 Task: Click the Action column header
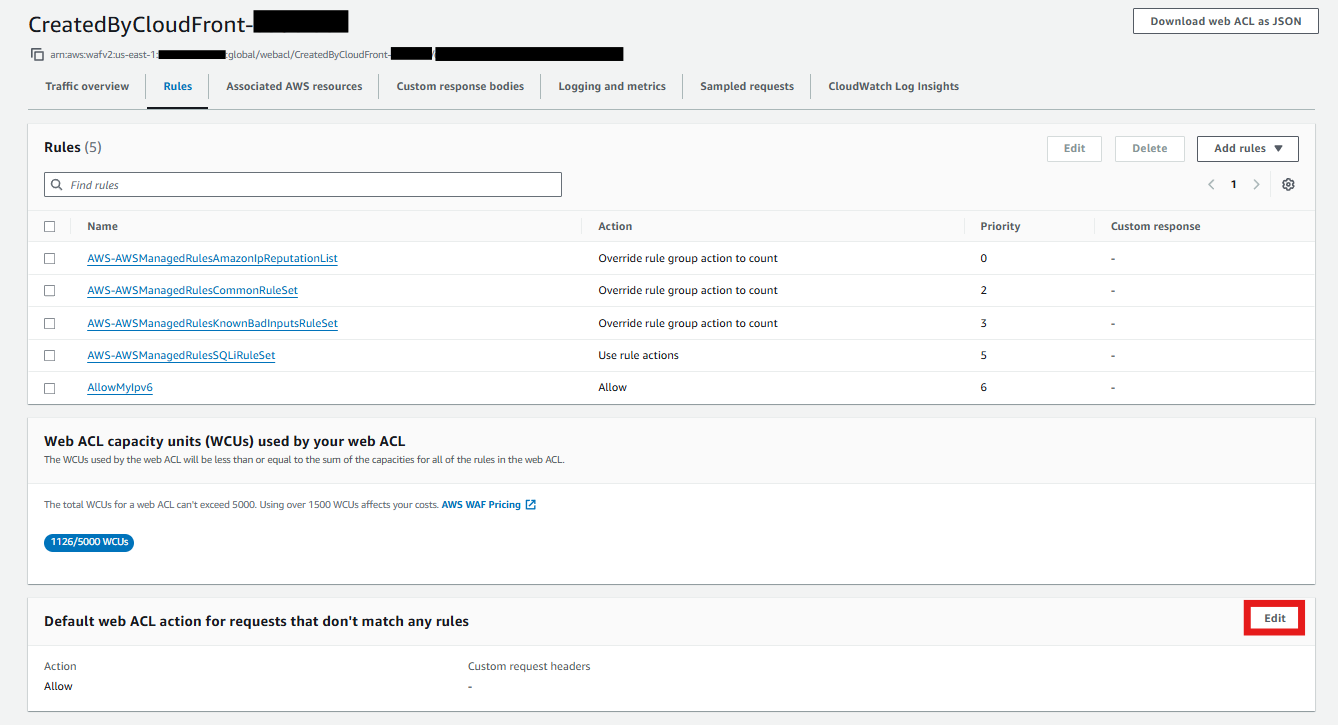coord(615,226)
